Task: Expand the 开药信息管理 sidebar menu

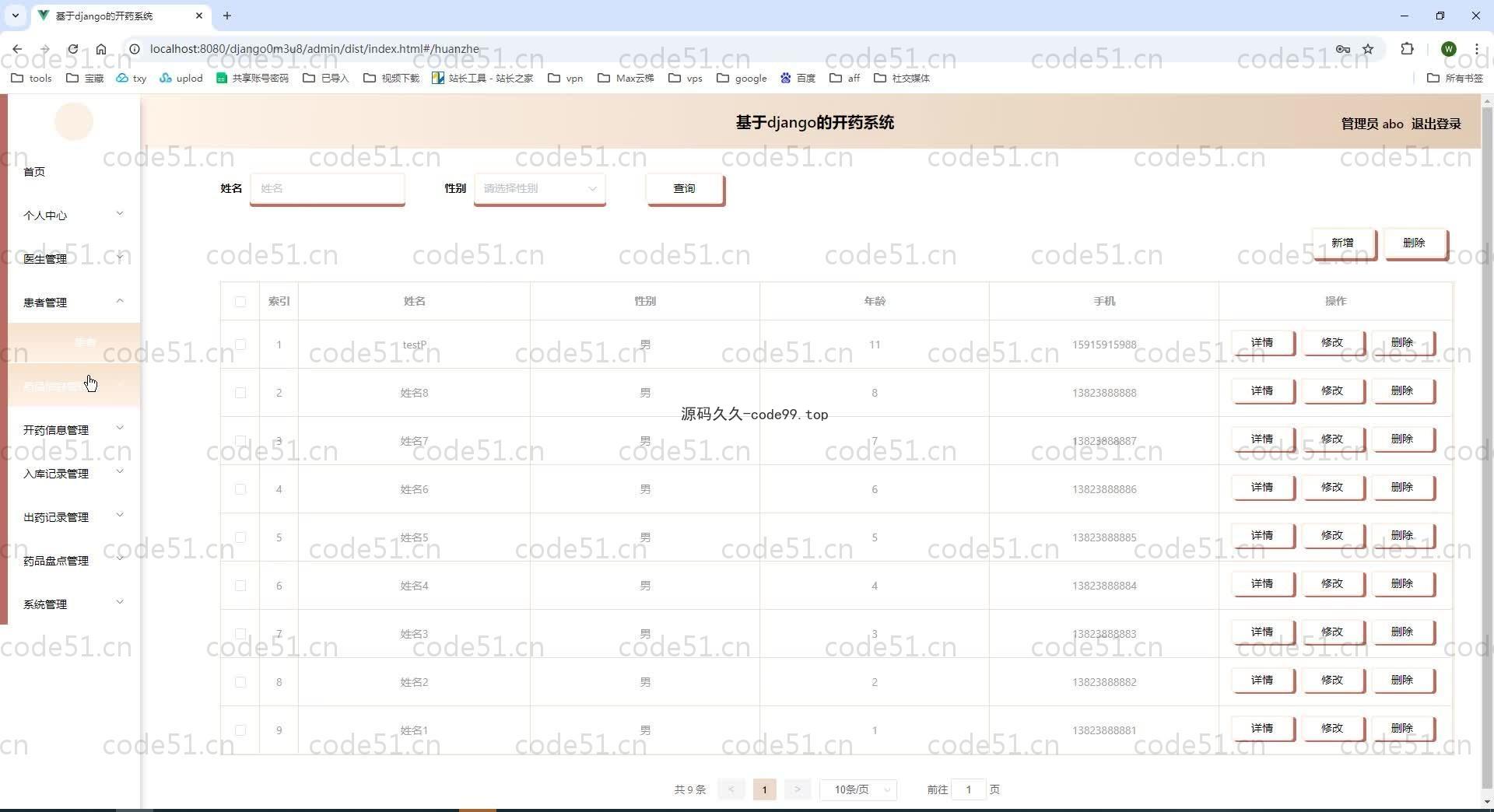Action: 74,430
